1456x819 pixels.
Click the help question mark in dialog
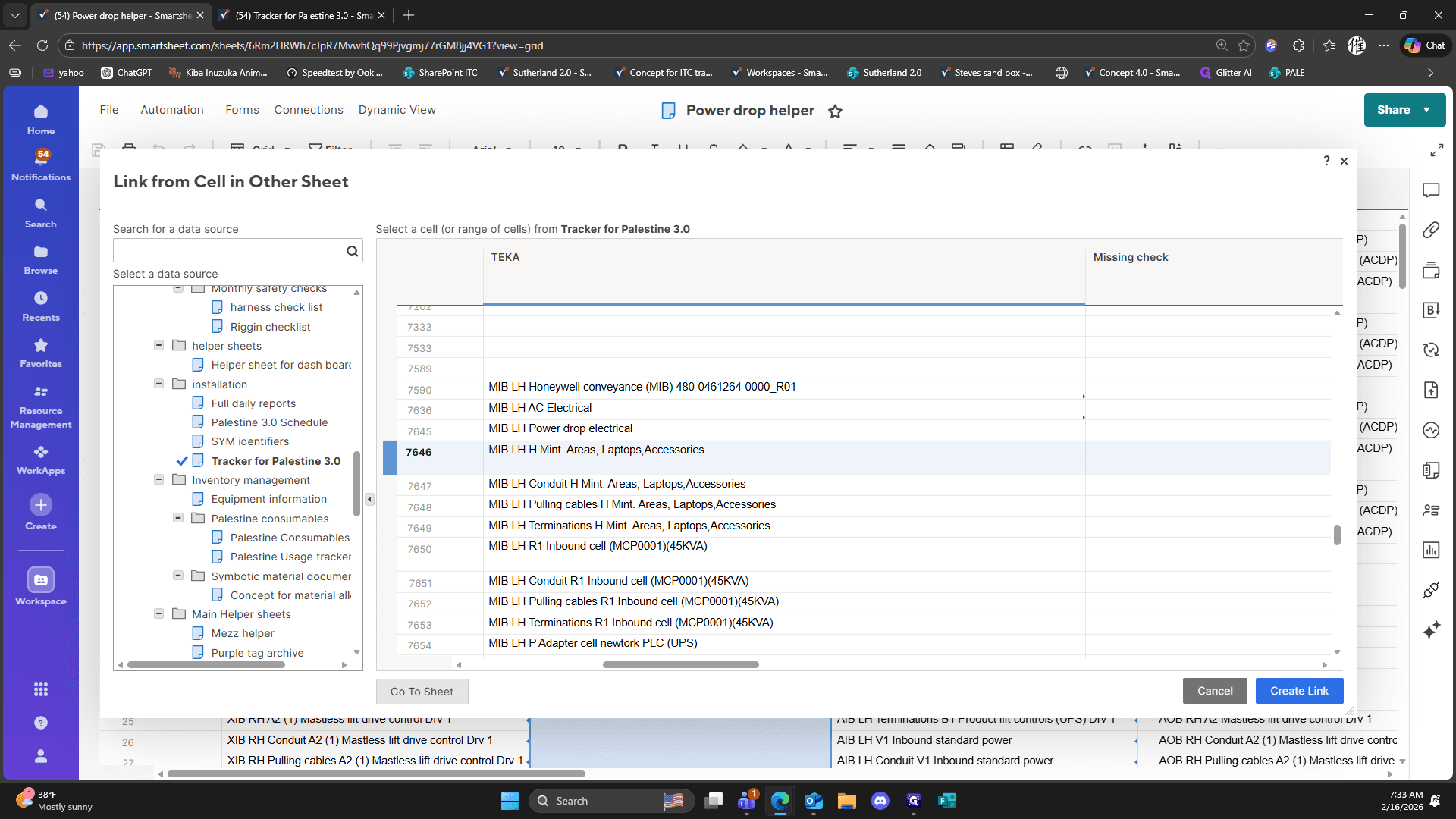(1326, 161)
